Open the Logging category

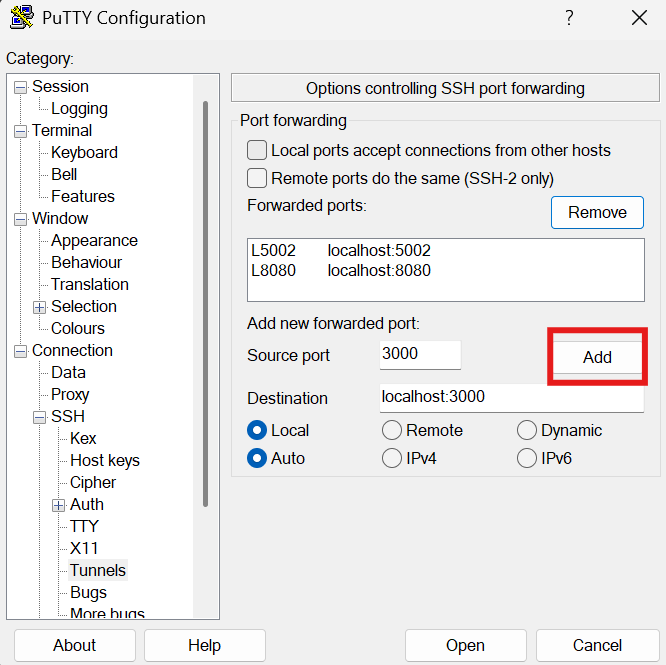click(x=79, y=109)
